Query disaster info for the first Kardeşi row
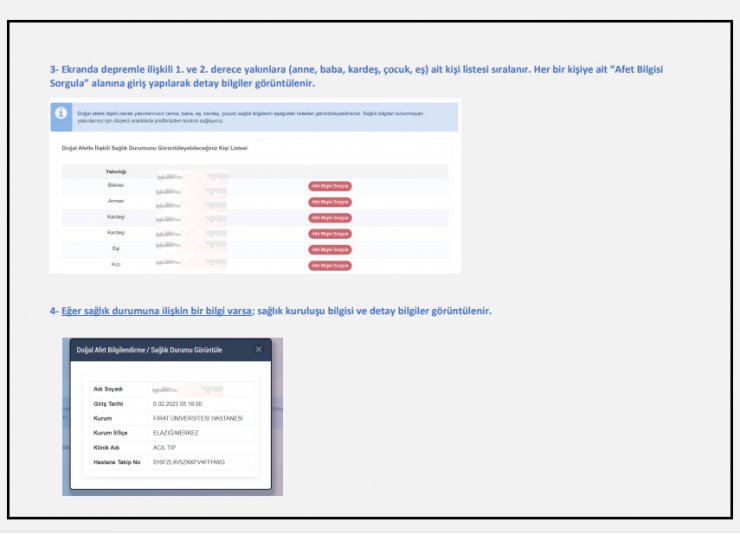Image resolution: width=740 pixels, height=535 pixels. [329, 217]
